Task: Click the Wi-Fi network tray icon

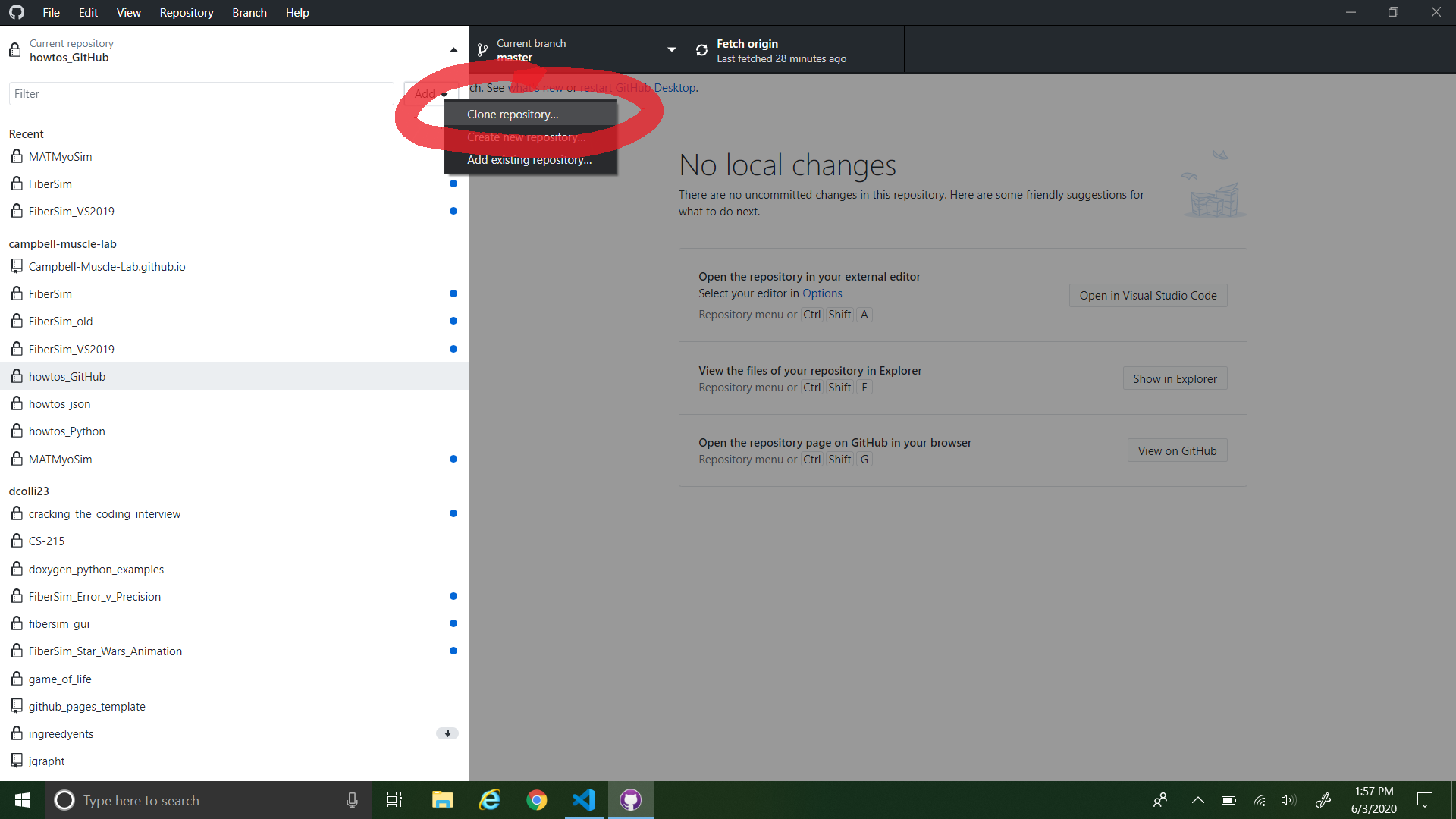Action: coord(1259,800)
